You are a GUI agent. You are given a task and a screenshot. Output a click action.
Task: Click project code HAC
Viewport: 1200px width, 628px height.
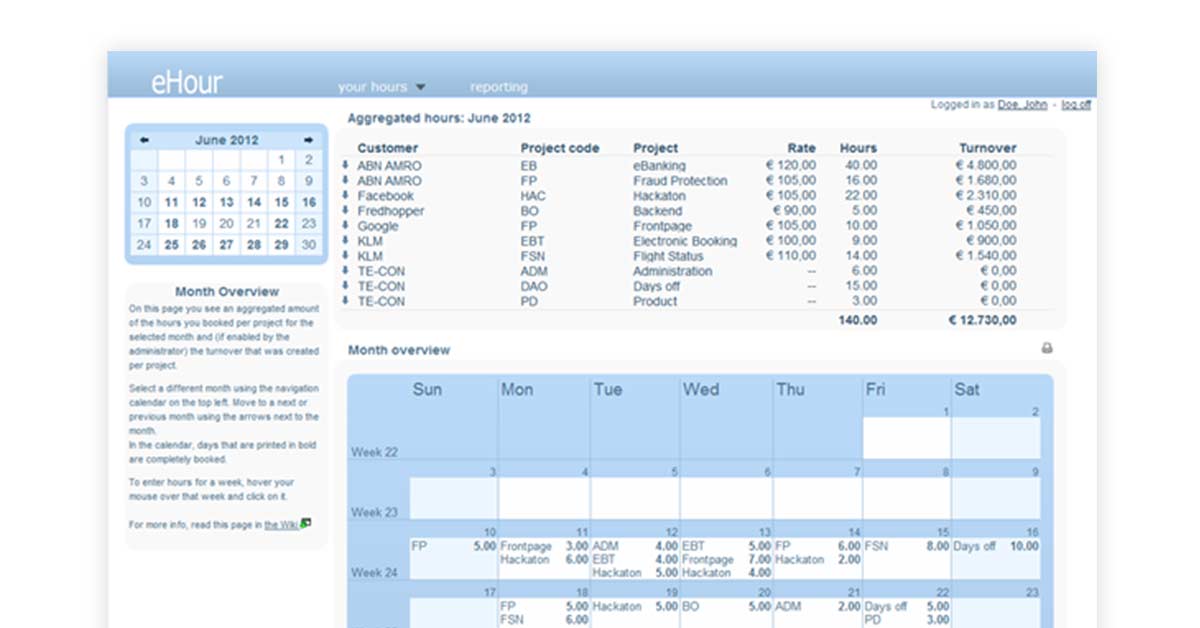[534, 196]
